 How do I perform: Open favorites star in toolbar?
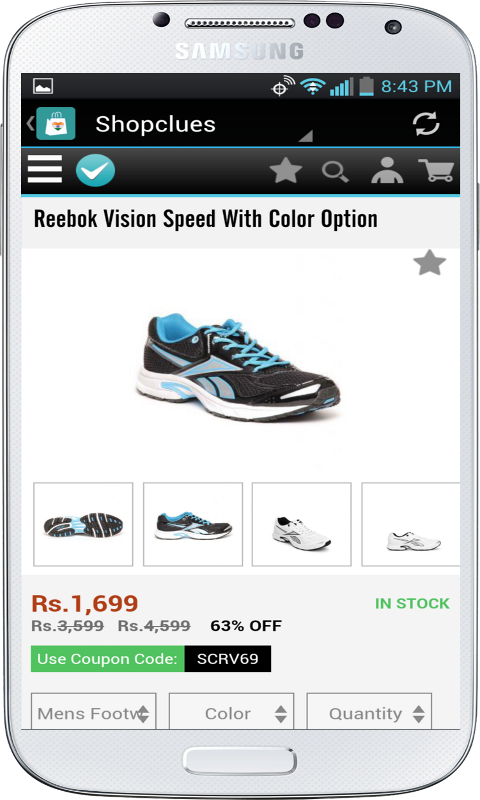pyautogui.click(x=286, y=170)
